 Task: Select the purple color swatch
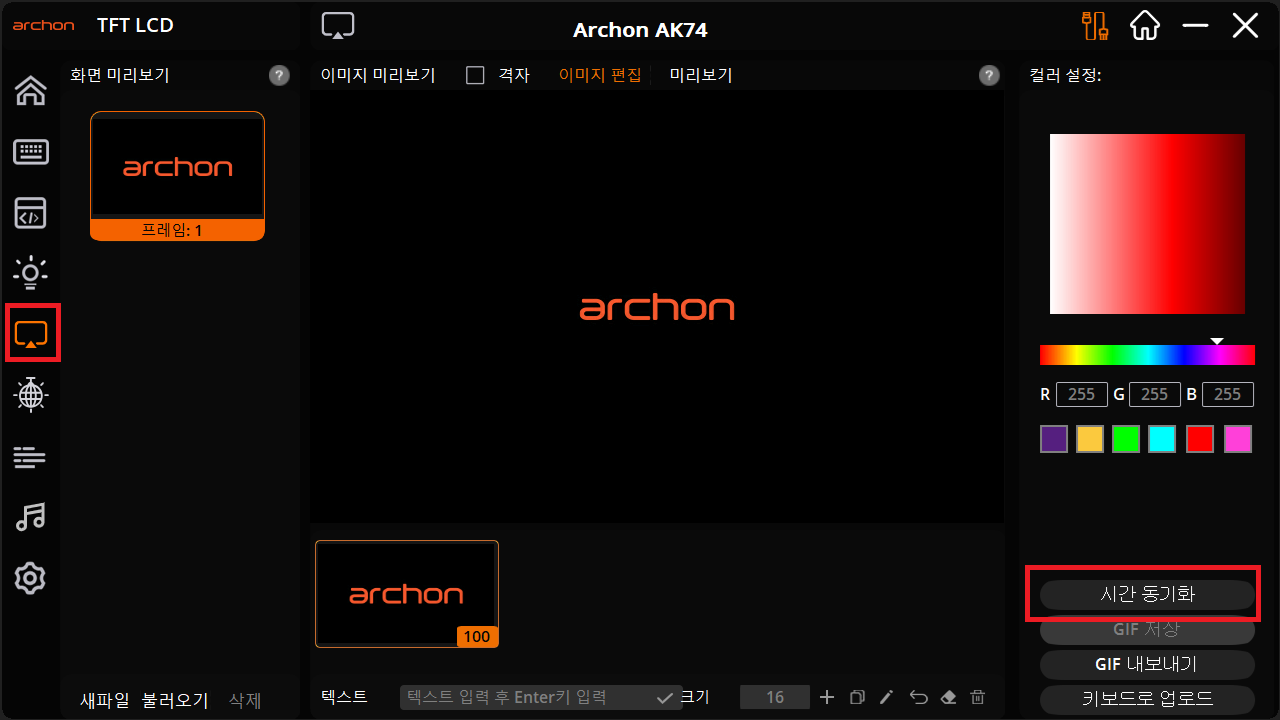coord(1054,439)
